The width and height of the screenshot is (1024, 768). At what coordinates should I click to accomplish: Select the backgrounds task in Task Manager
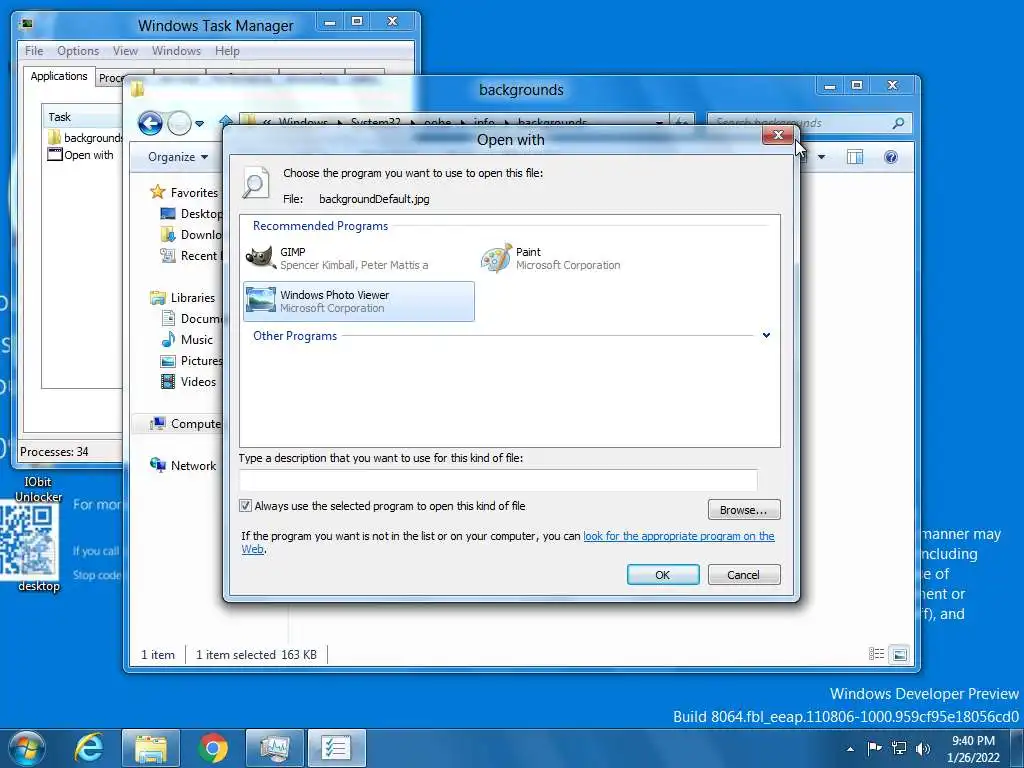point(85,138)
